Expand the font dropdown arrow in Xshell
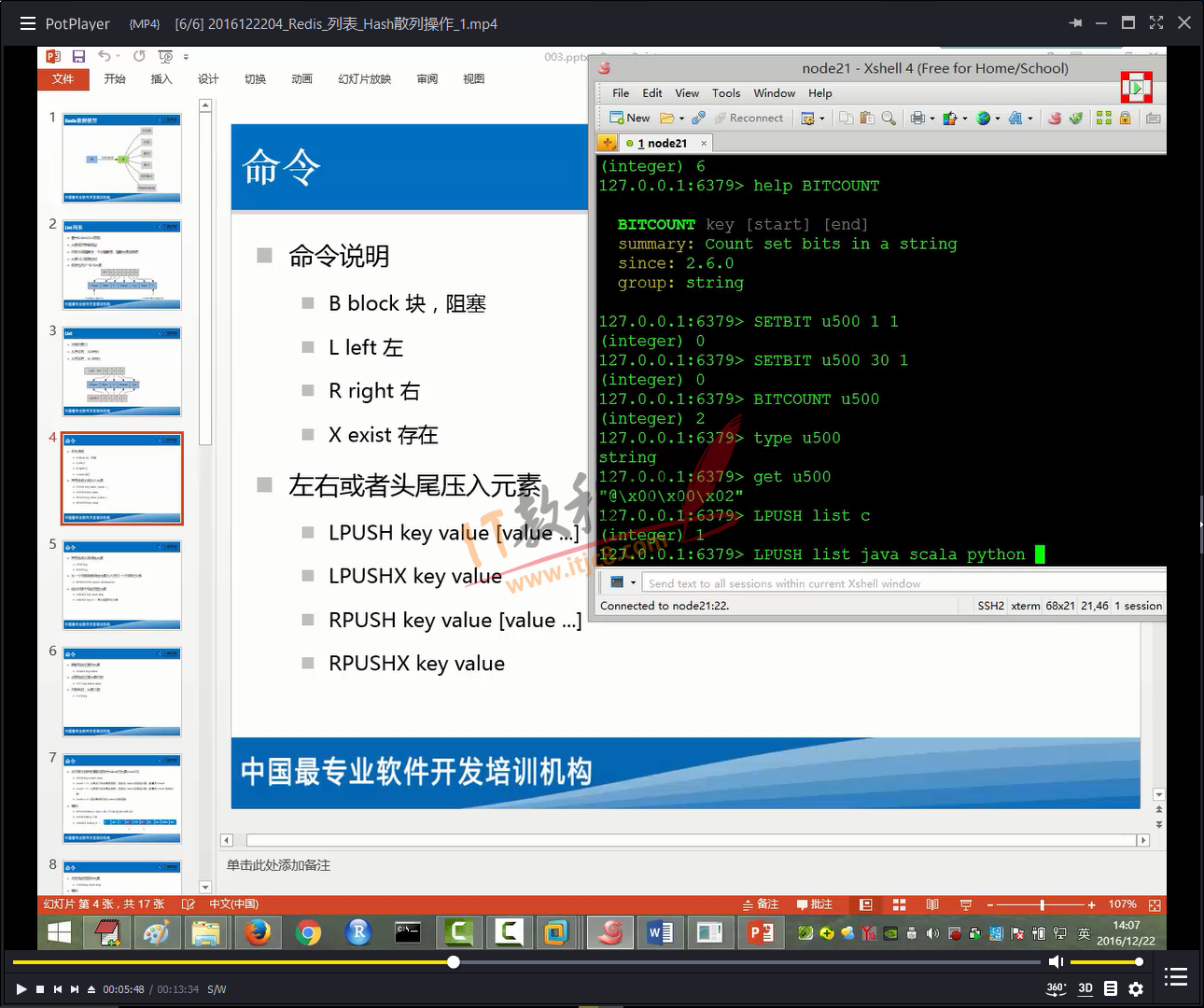The width and height of the screenshot is (1204, 1008). [x=1030, y=119]
